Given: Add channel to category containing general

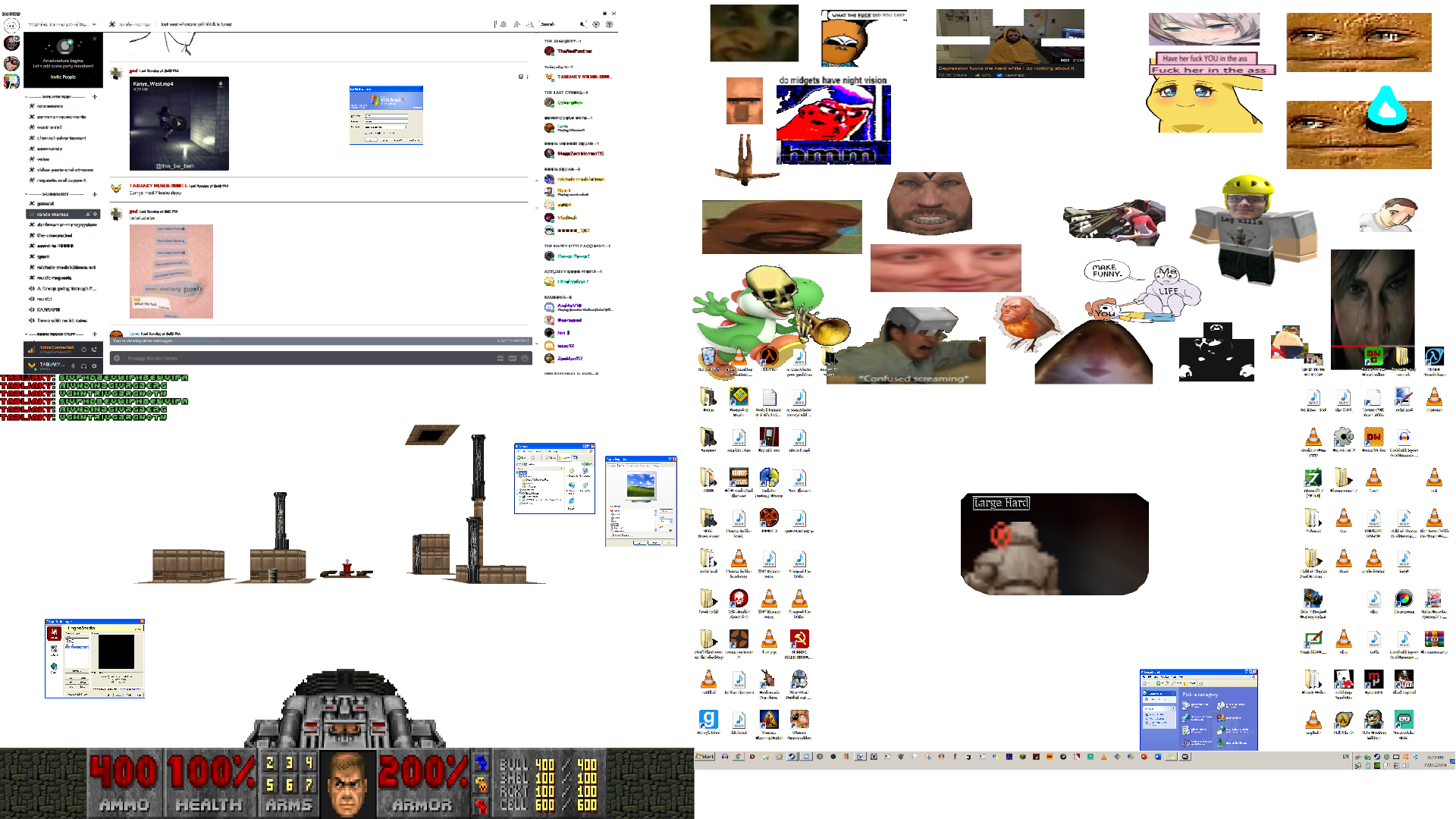Looking at the screenshot, I should click(x=95, y=194).
